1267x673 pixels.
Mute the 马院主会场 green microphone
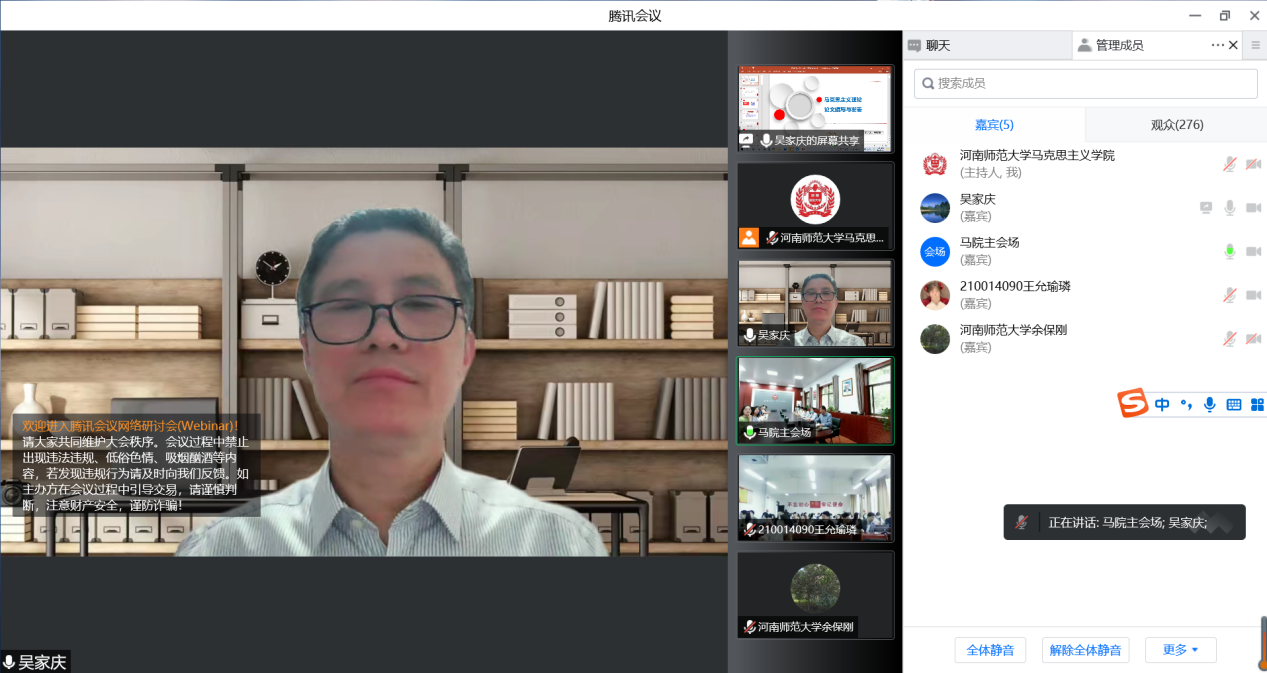pyautogui.click(x=1230, y=252)
